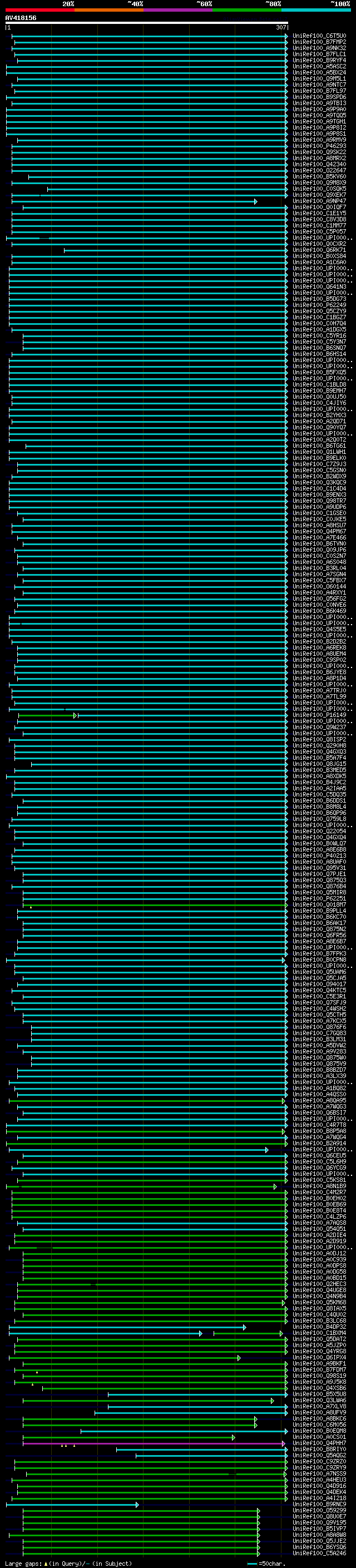
Task: Click the purple ~60% identity legend swatch
Action: 179,11
